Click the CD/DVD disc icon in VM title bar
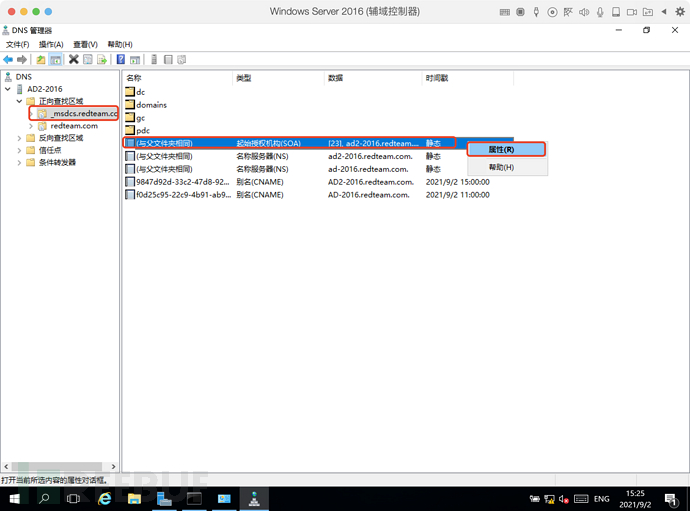This screenshot has height=511, width=690. pyautogui.click(x=552, y=12)
